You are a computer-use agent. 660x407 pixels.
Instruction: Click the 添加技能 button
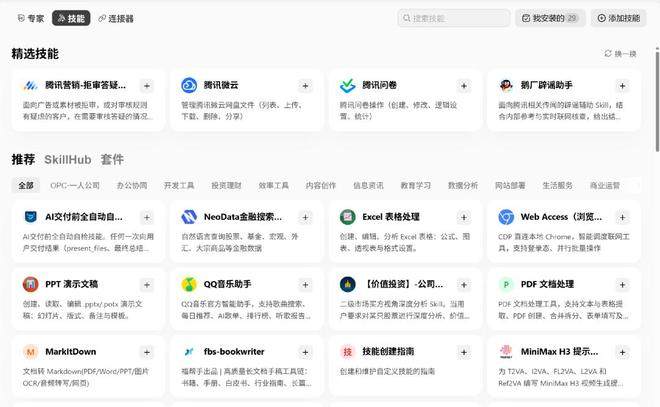(x=618, y=18)
